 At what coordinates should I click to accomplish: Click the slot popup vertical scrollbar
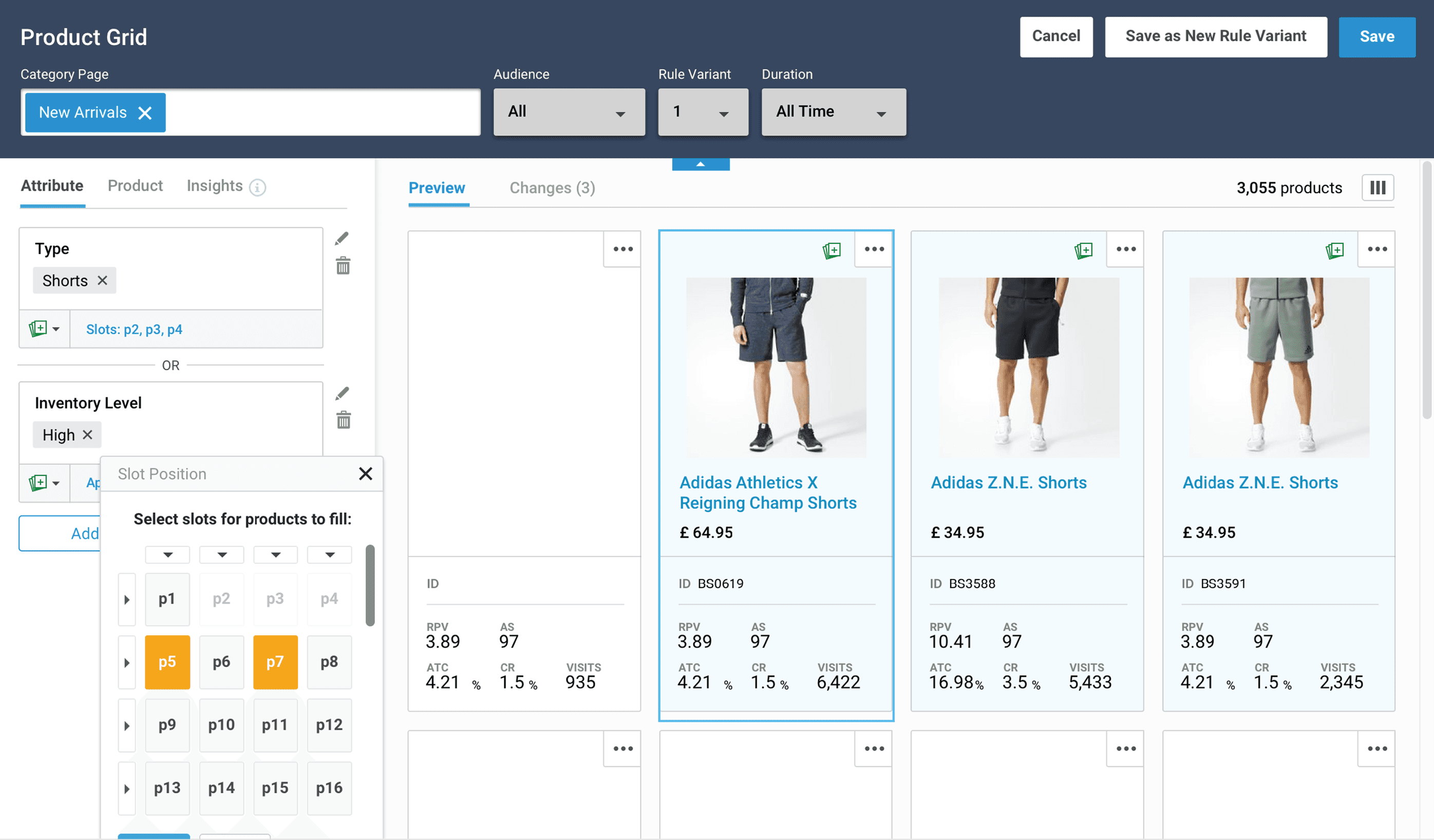coord(370,586)
